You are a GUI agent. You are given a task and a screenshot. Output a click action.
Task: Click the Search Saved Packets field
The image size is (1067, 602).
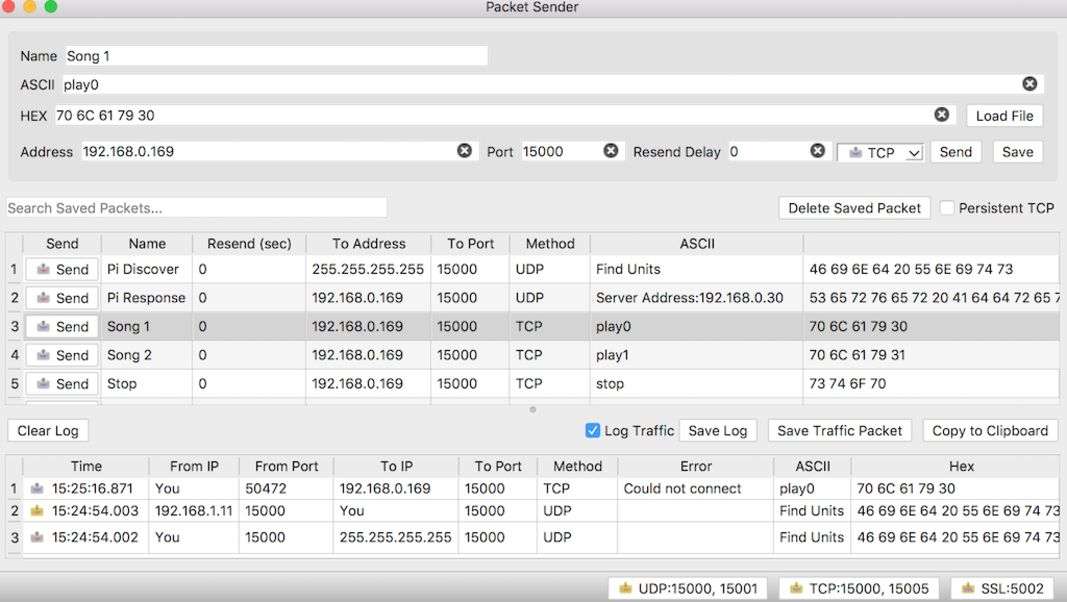[197, 208]
